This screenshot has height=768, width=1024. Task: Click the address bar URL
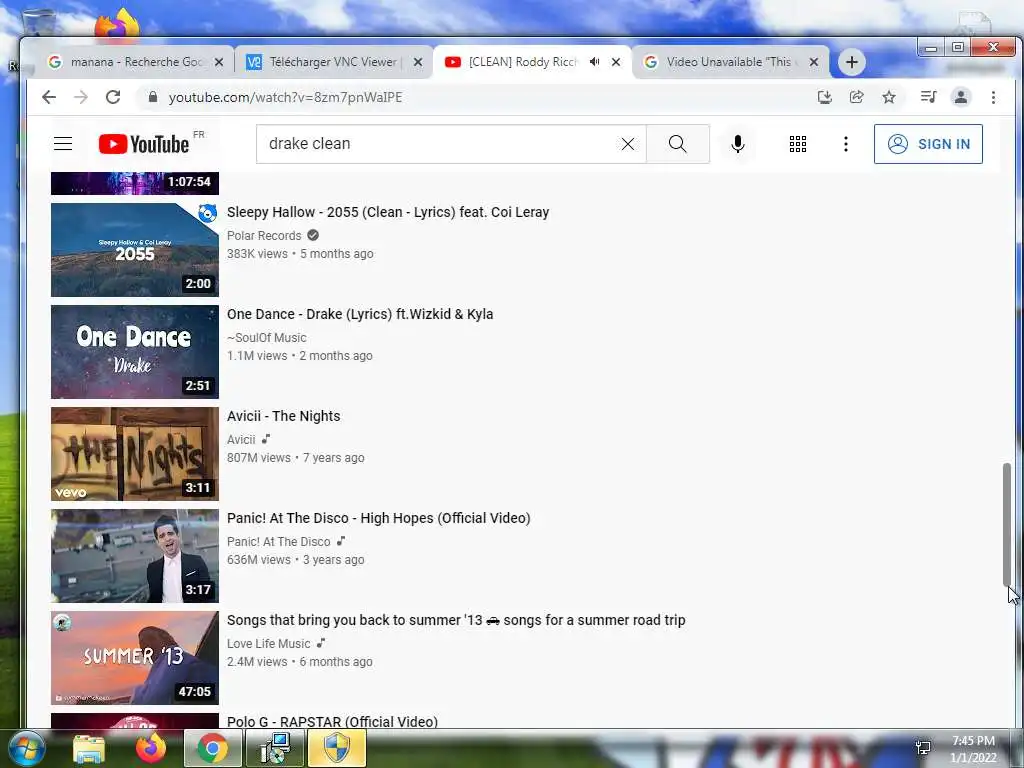285,97
